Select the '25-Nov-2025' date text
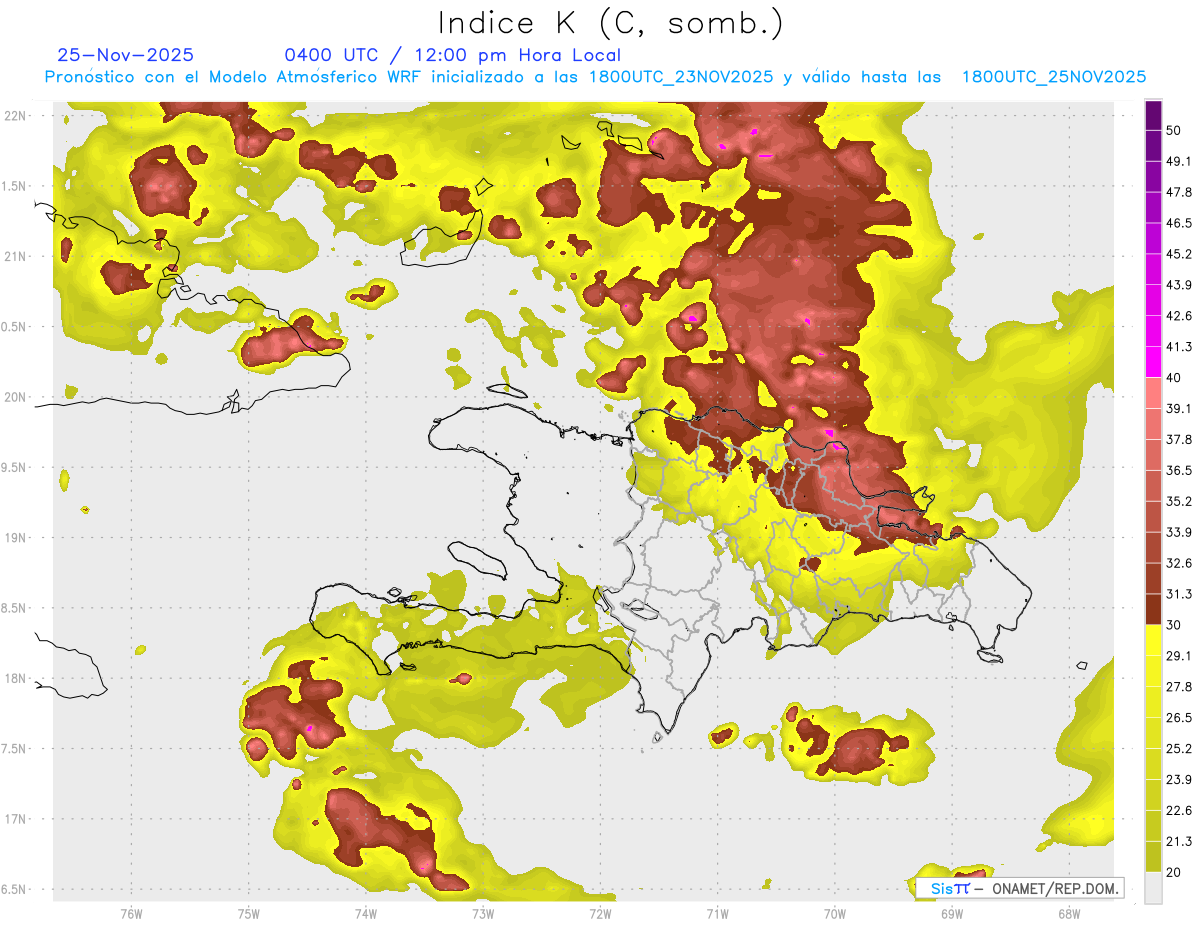The image size is (1200, 927). [x=126, y=55]
